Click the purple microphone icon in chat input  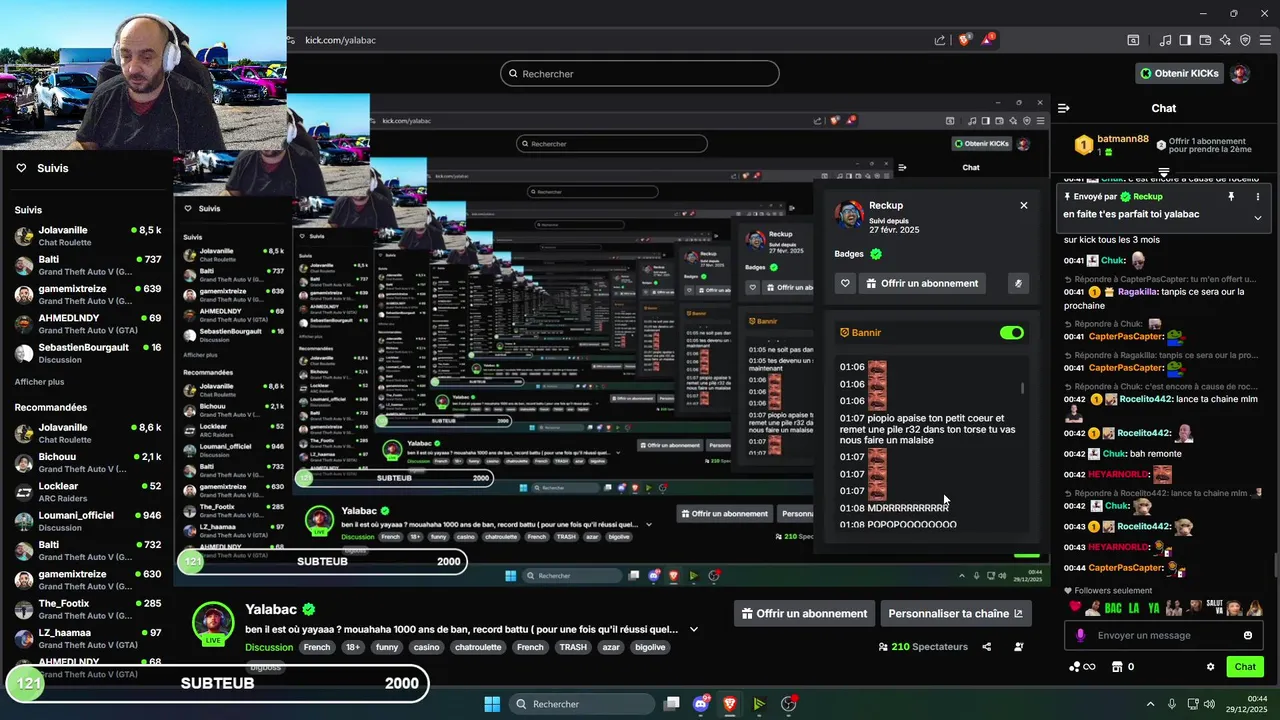click(x=1081, y=635)
